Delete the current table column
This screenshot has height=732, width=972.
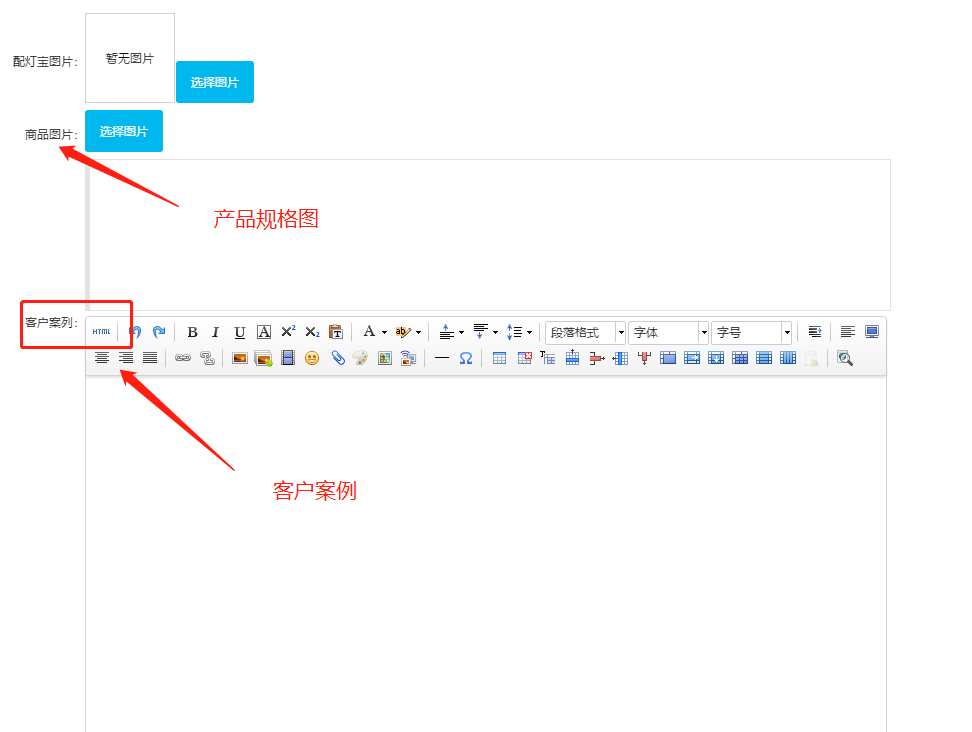[x=644, y=358]
